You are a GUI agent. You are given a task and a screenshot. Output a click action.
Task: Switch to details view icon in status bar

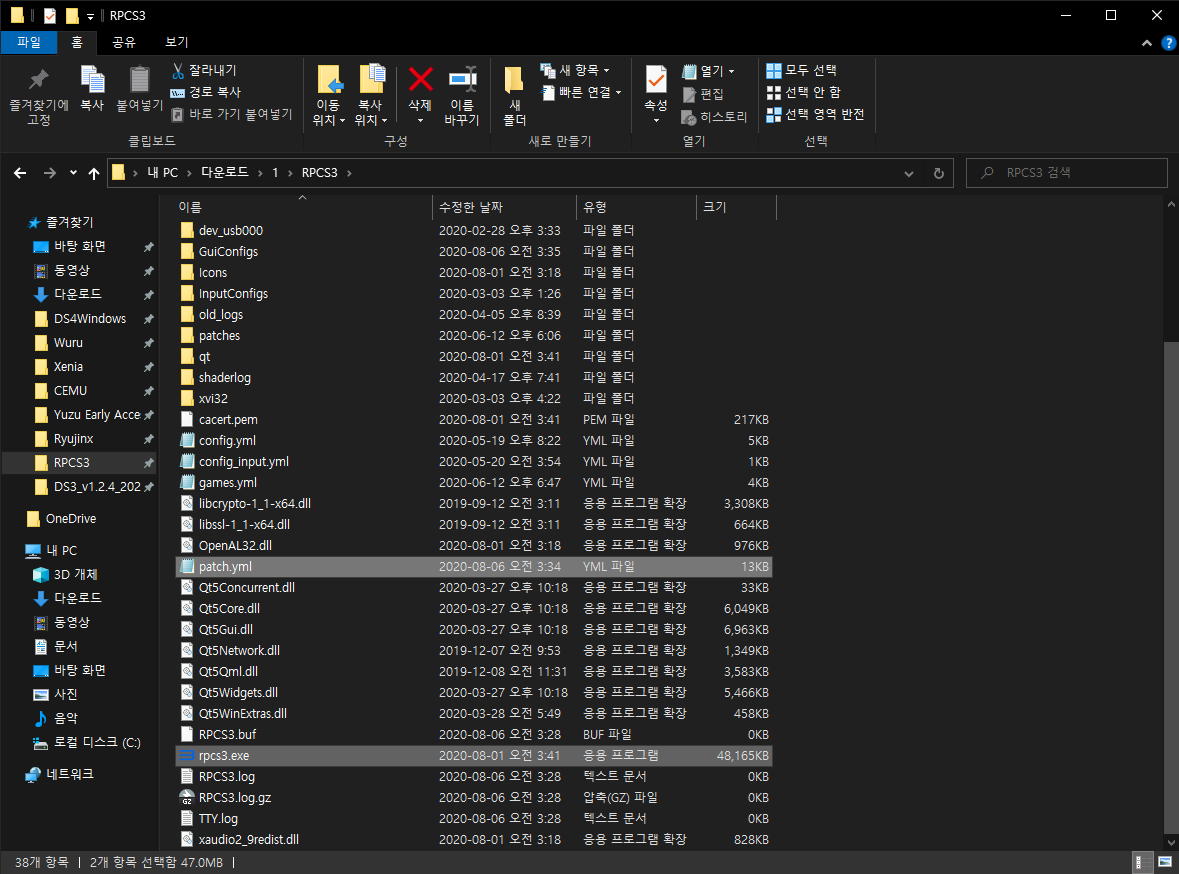1141,862
